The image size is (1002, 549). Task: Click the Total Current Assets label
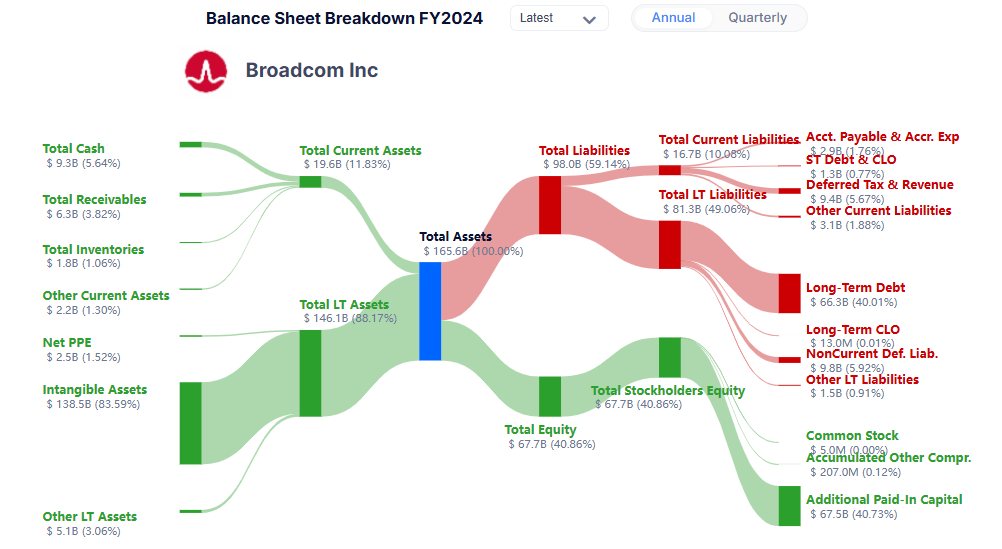coord(360,150)
